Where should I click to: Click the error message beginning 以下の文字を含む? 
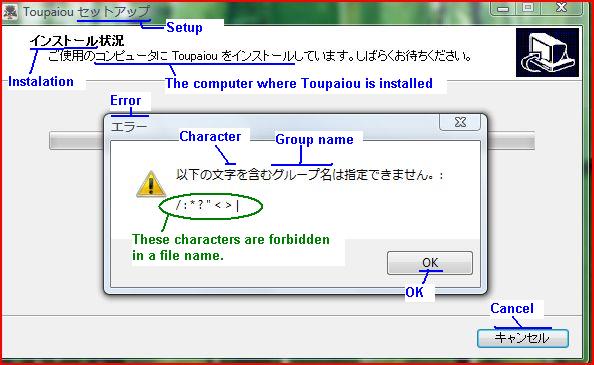tap(309, 175)
